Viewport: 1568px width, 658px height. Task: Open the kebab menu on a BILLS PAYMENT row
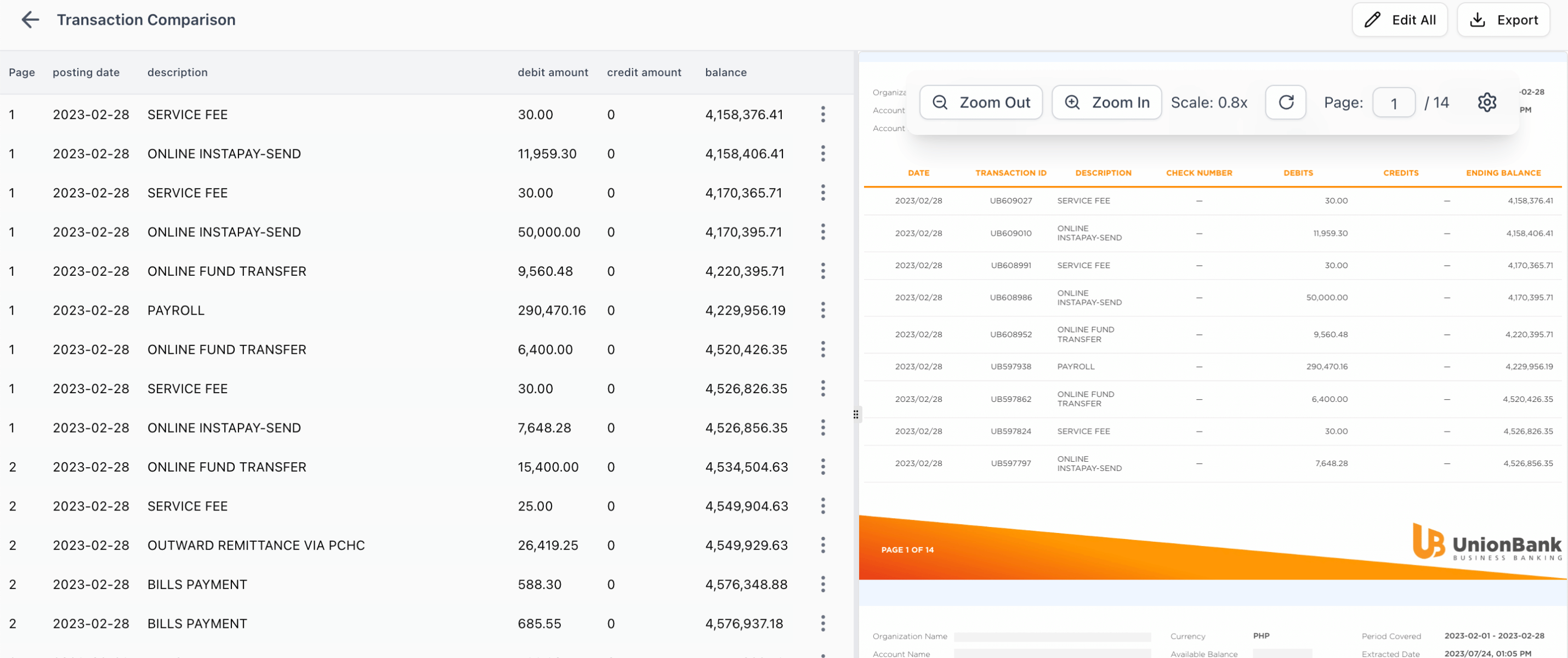[823, 585]
